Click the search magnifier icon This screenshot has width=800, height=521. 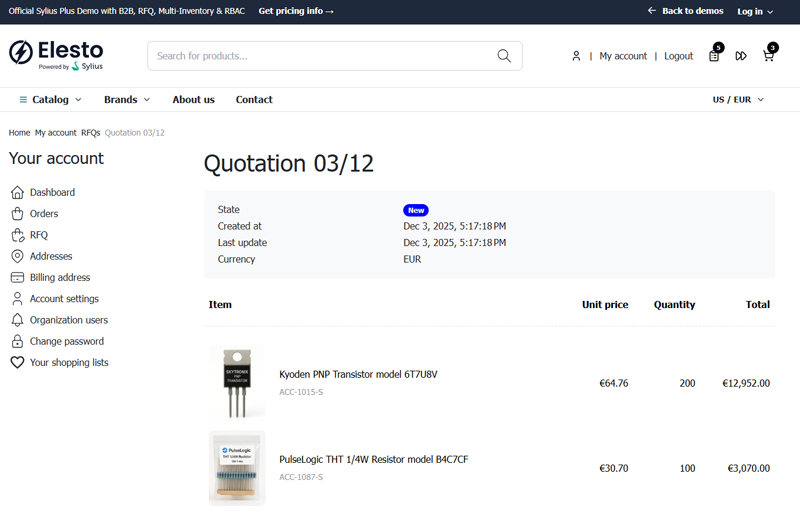tap(504, 56)
